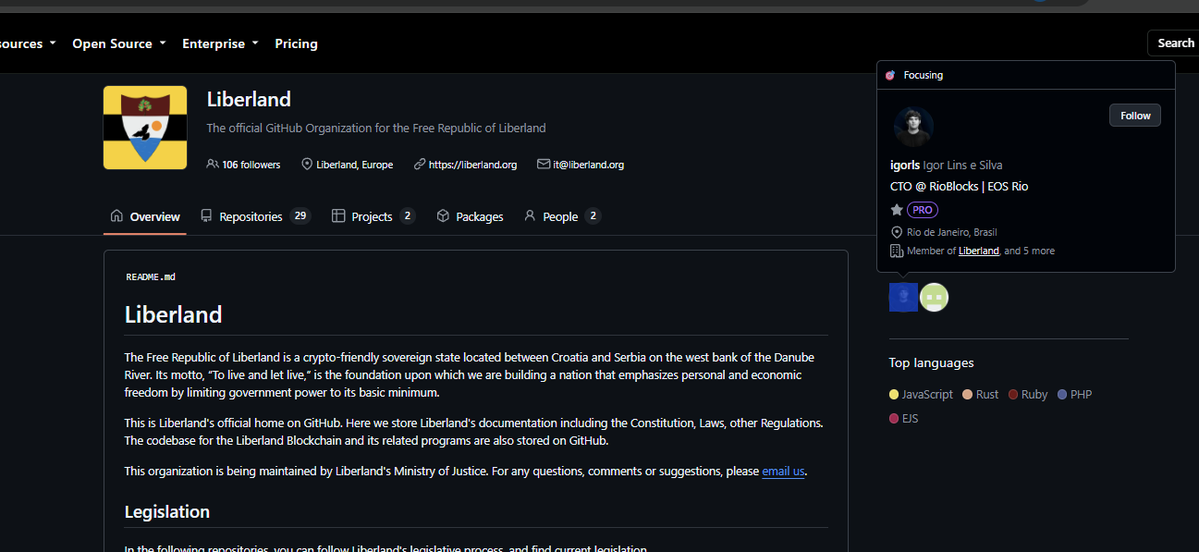
Task: Click the README.md file label
Action: coord(151,277)
